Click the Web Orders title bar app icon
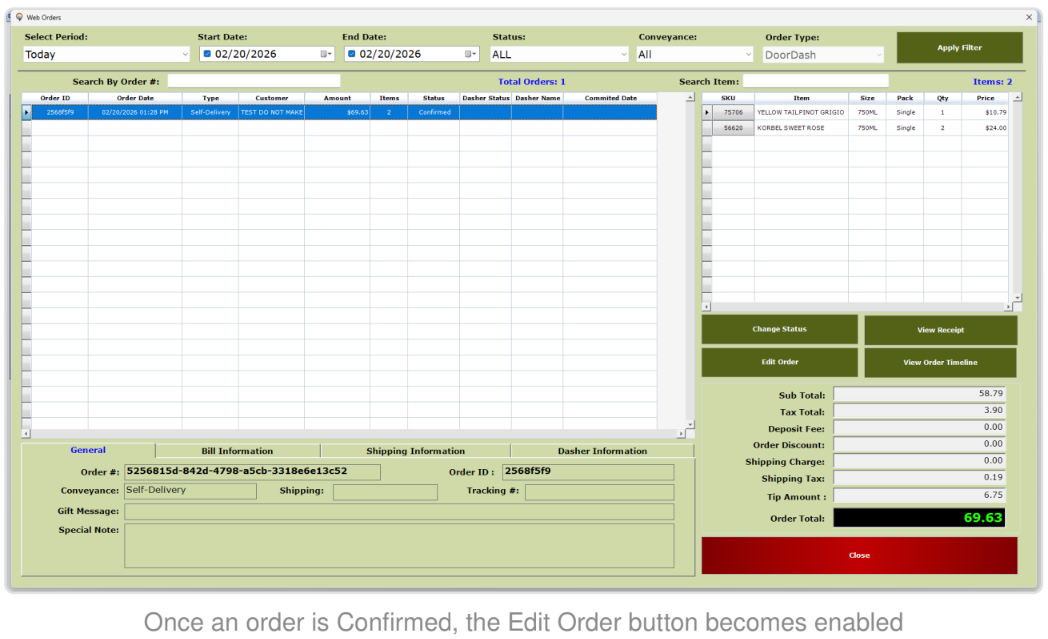The height and width of the screenshot is (639, 1048). coord(19,17)
